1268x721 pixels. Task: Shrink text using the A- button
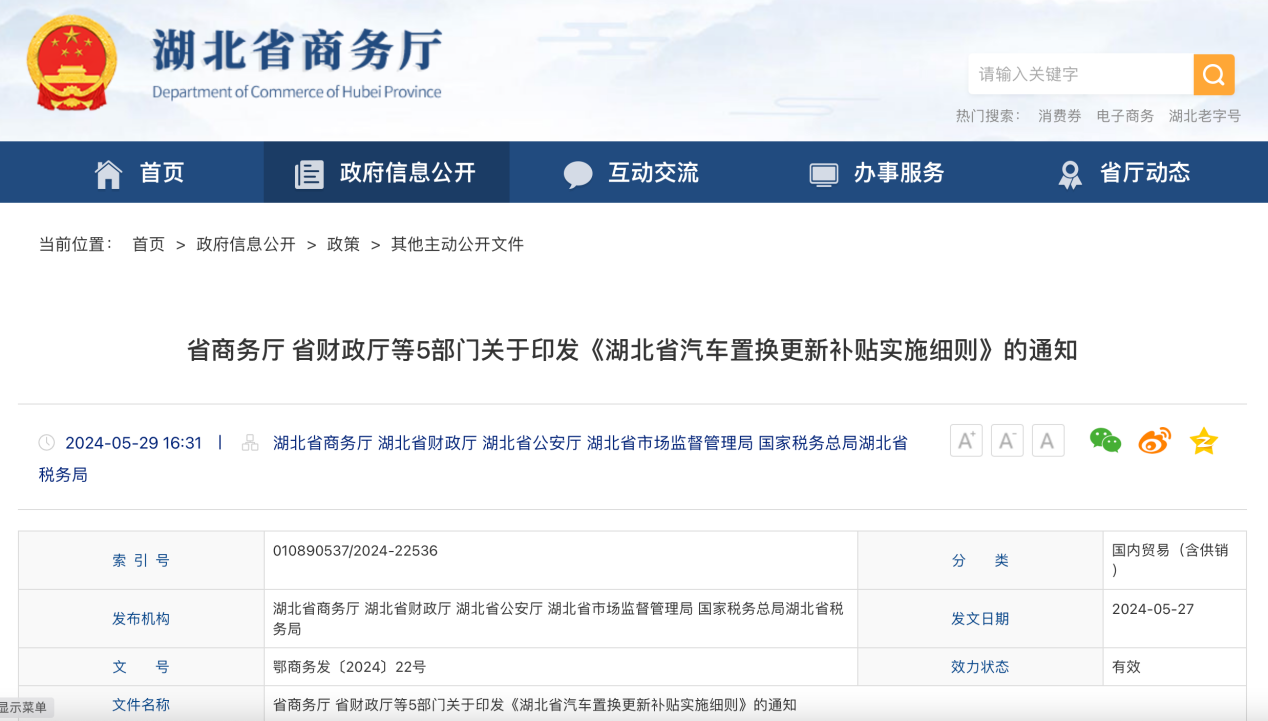point(1006,440)
